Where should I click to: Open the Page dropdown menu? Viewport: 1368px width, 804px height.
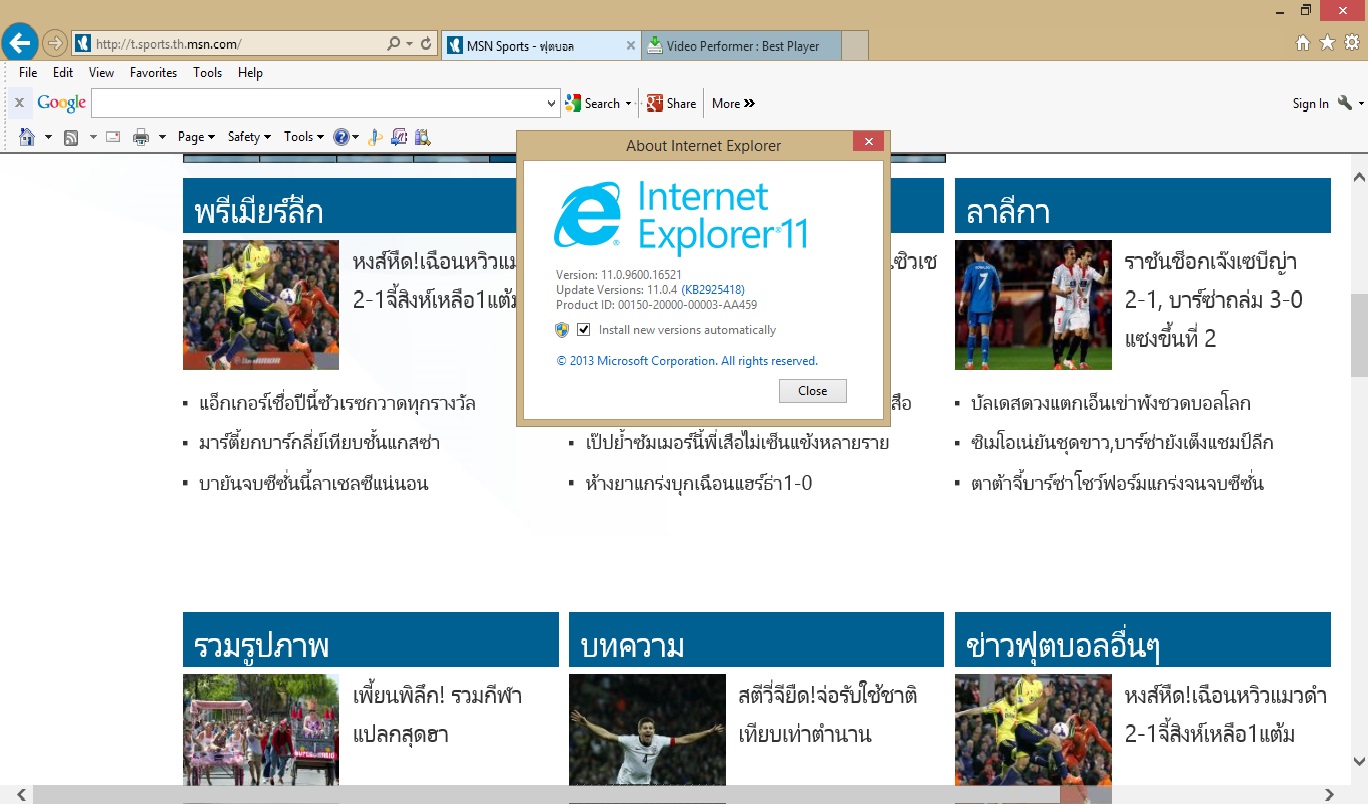click(x=196, y=137)
